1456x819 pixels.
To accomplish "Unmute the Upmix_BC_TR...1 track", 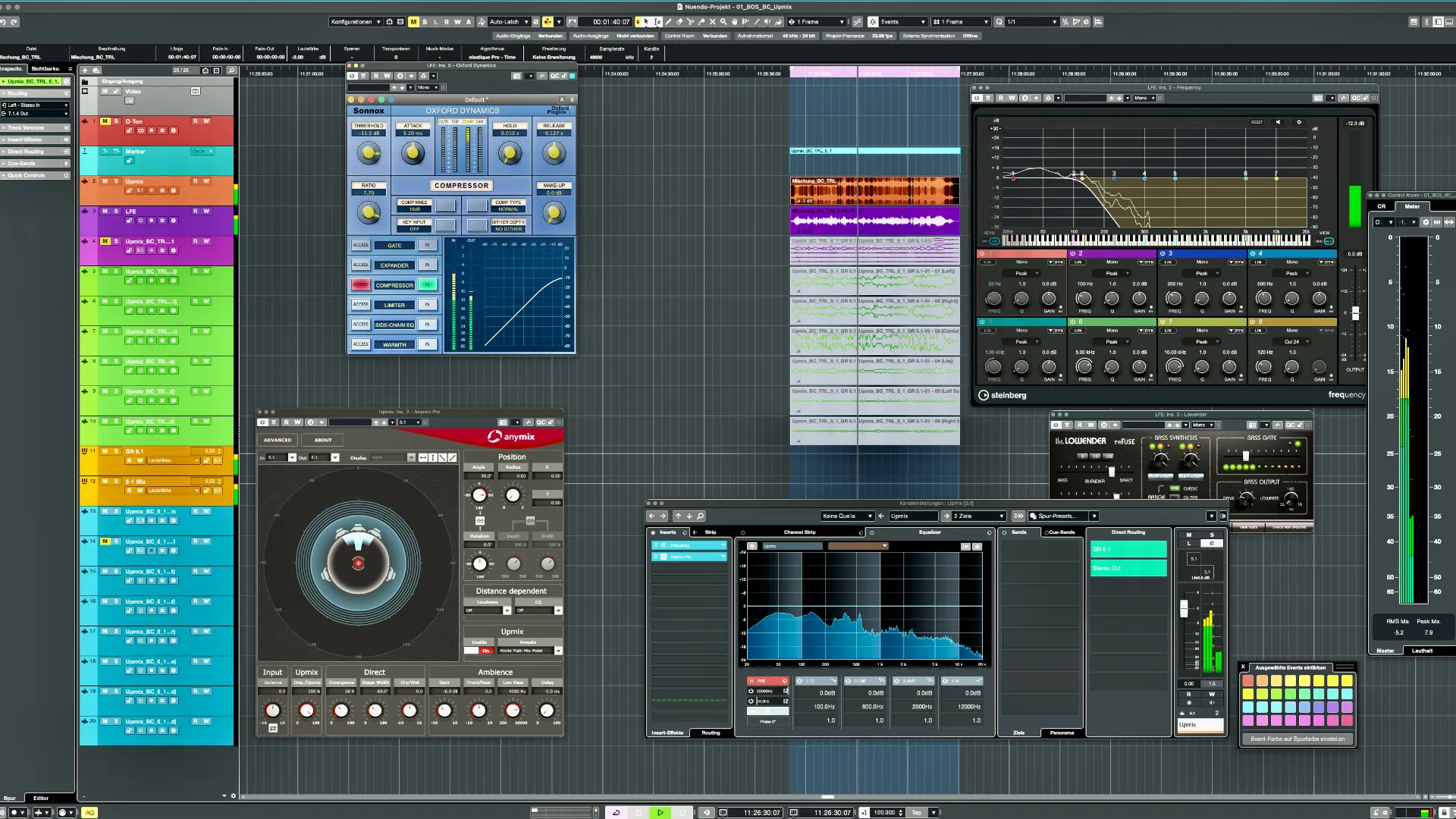I will pyautogui.click(x=105, y=241).
